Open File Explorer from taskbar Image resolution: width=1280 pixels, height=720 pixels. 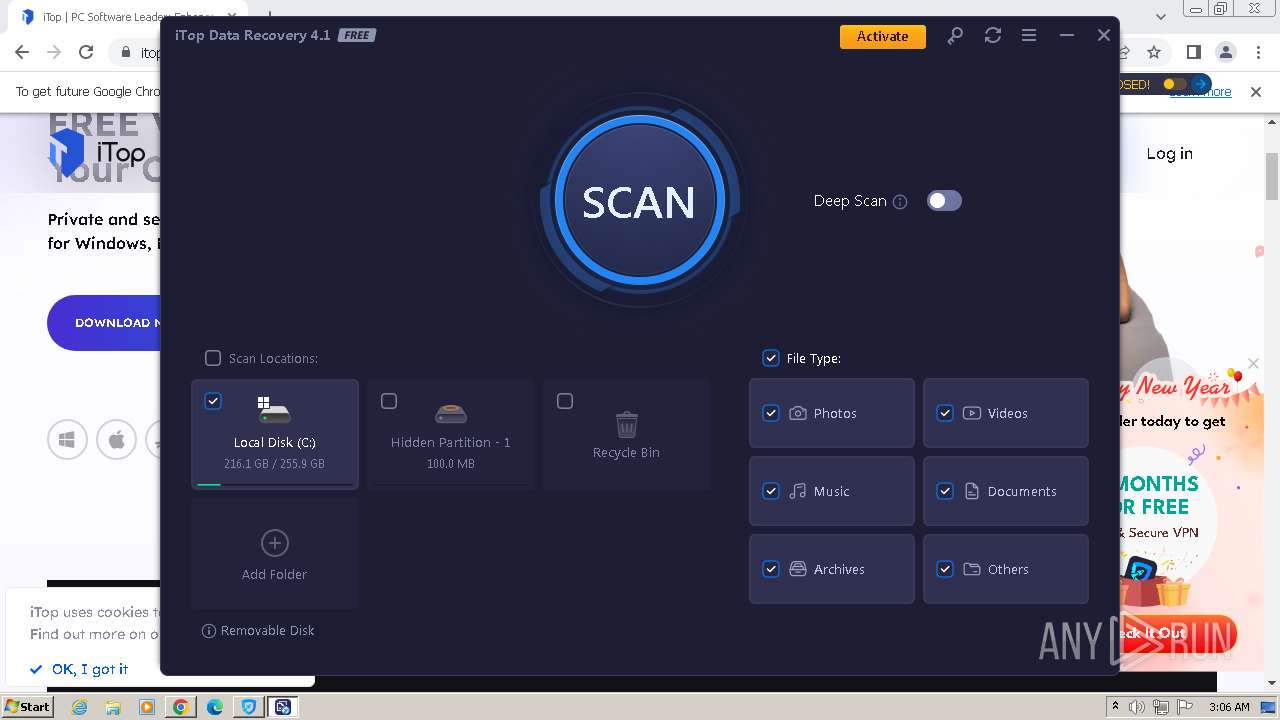[113, 707]
